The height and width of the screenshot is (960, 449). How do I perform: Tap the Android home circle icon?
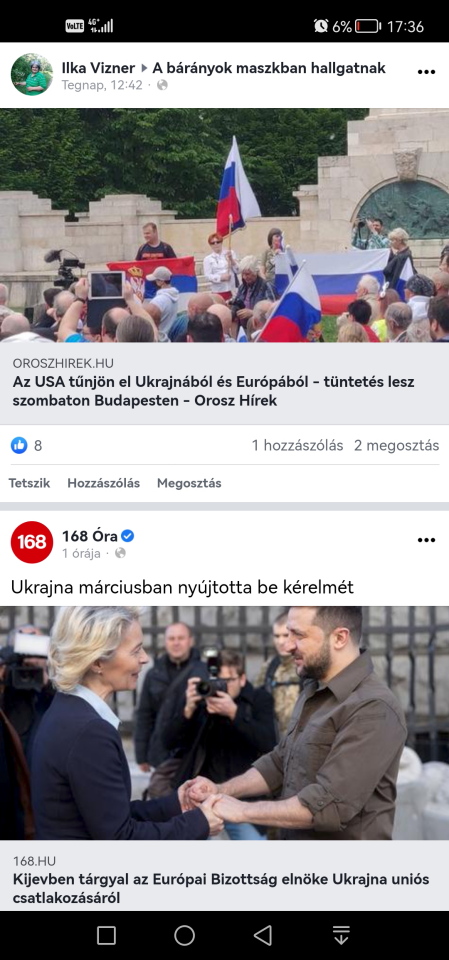184,935
